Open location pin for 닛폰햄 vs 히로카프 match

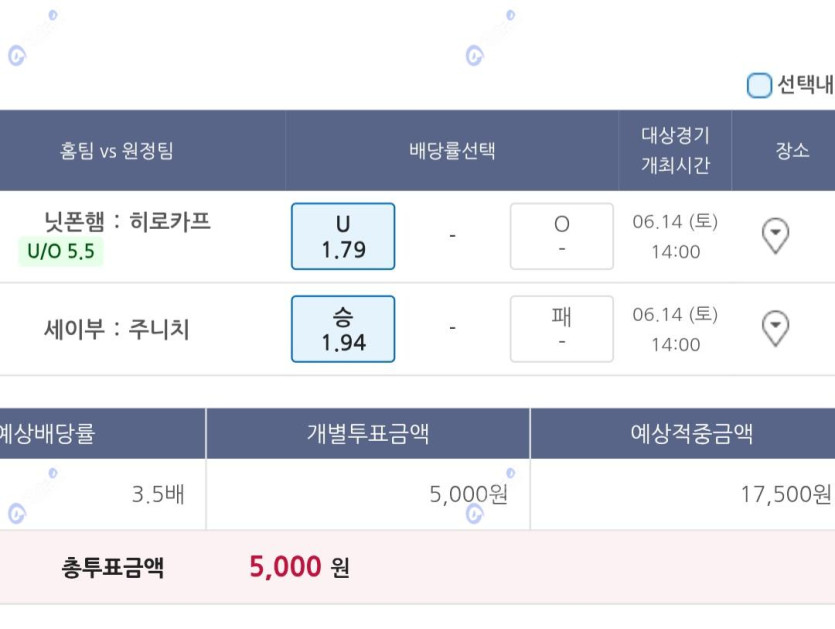coord(775,235)
